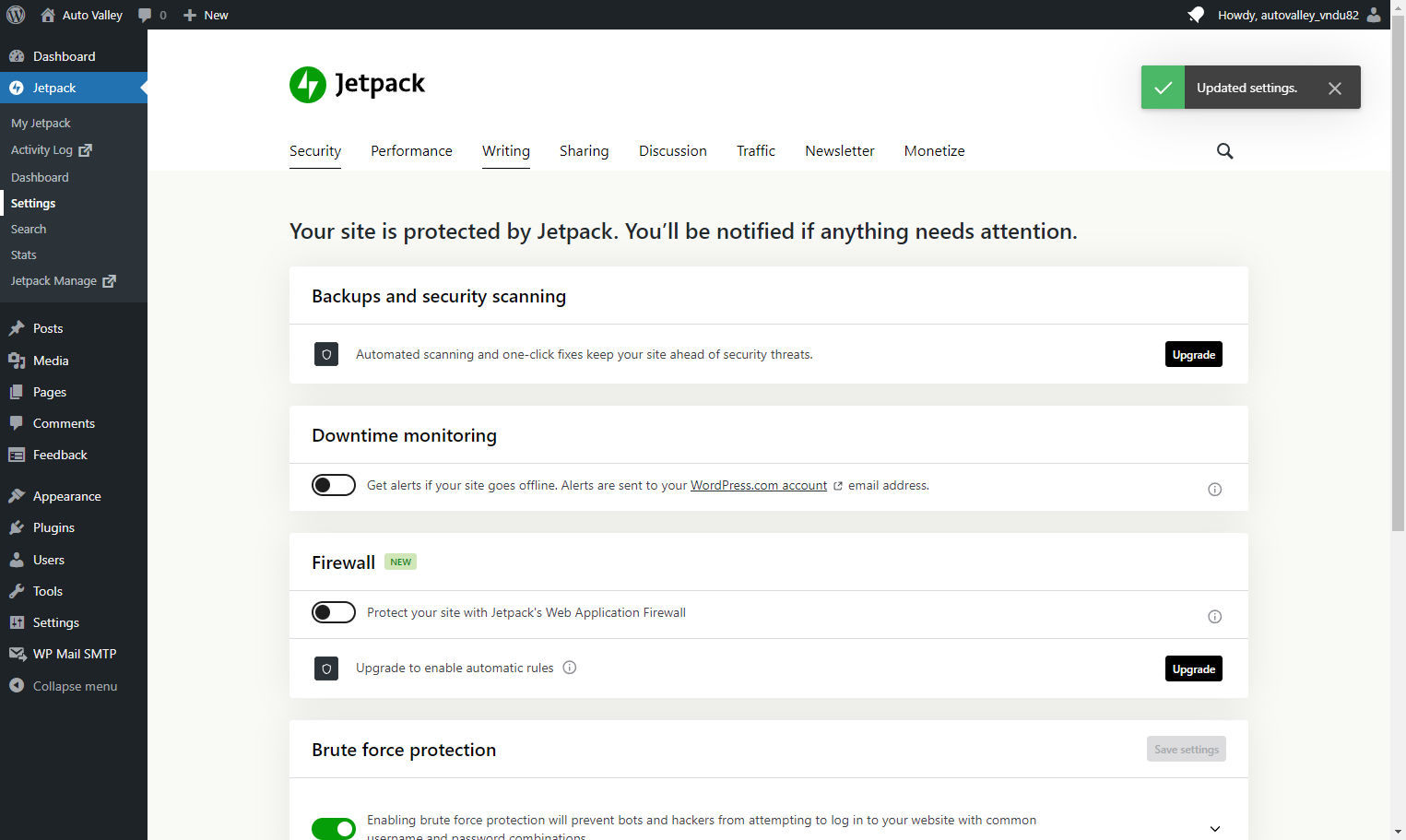Switch to the Monetize tab

tap(935, 151)
